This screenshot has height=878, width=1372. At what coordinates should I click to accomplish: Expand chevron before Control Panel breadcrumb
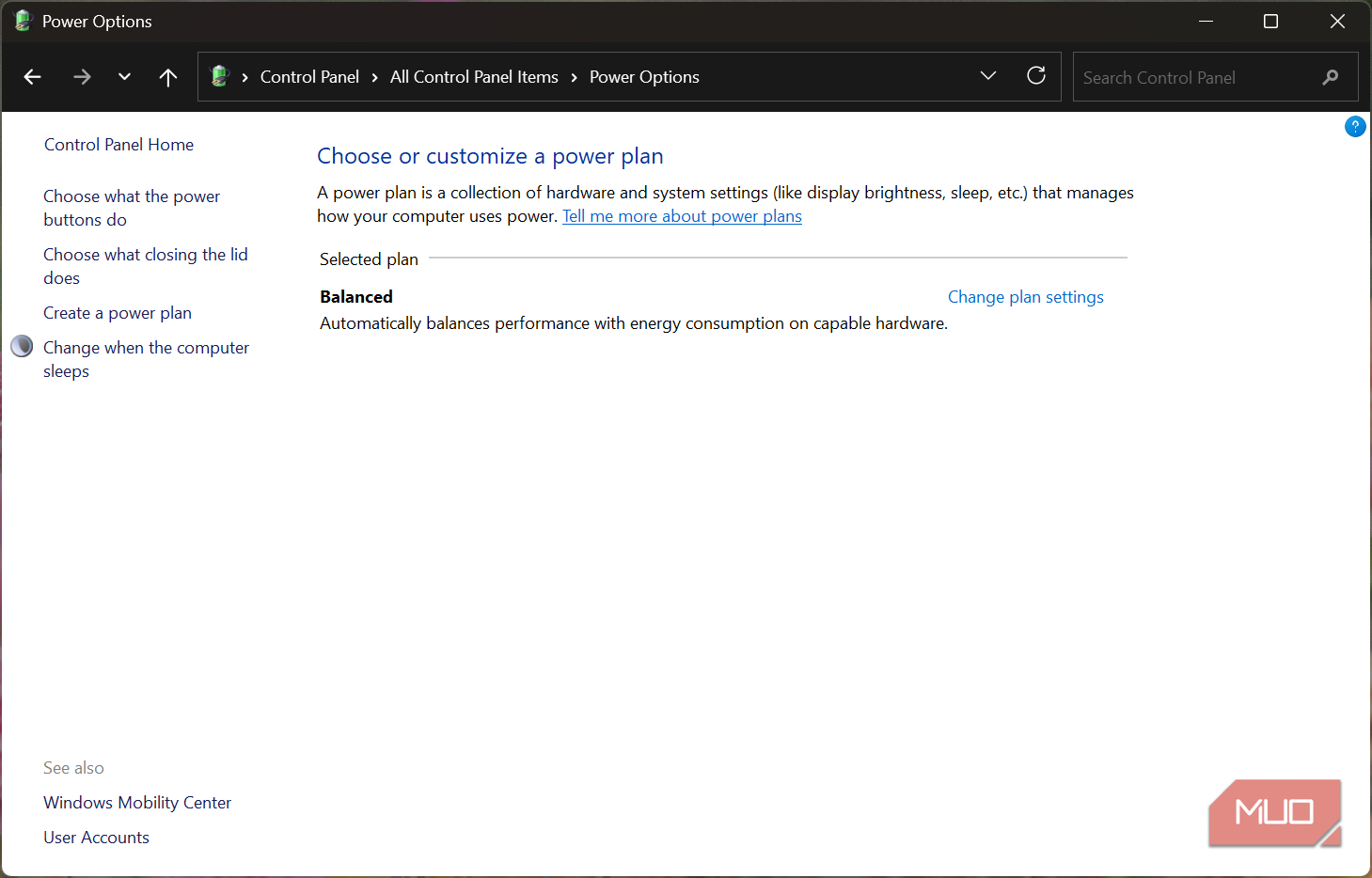245,77
